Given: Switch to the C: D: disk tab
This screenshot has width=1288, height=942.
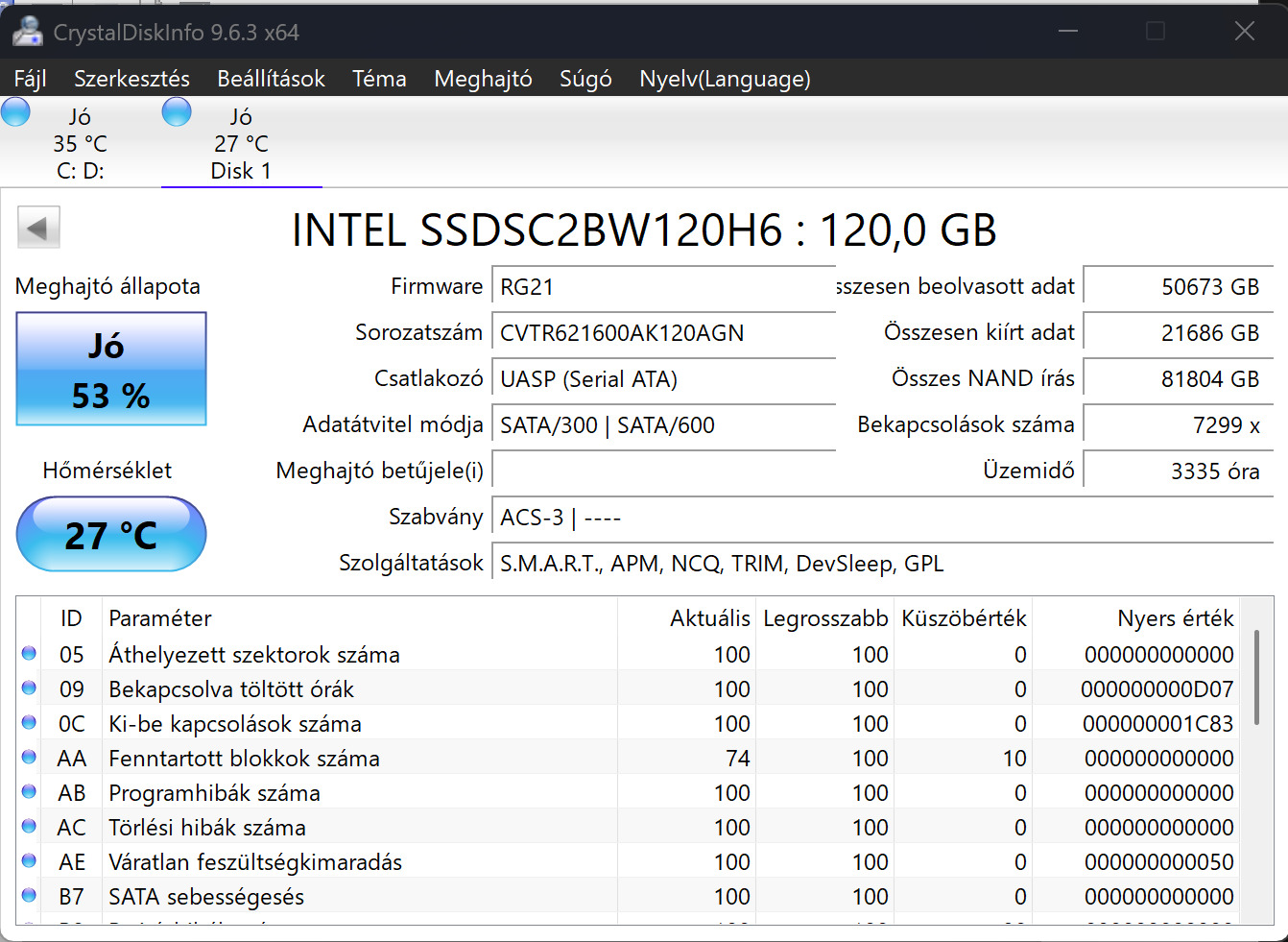Looking at the screenshot, I should point(80,144).
